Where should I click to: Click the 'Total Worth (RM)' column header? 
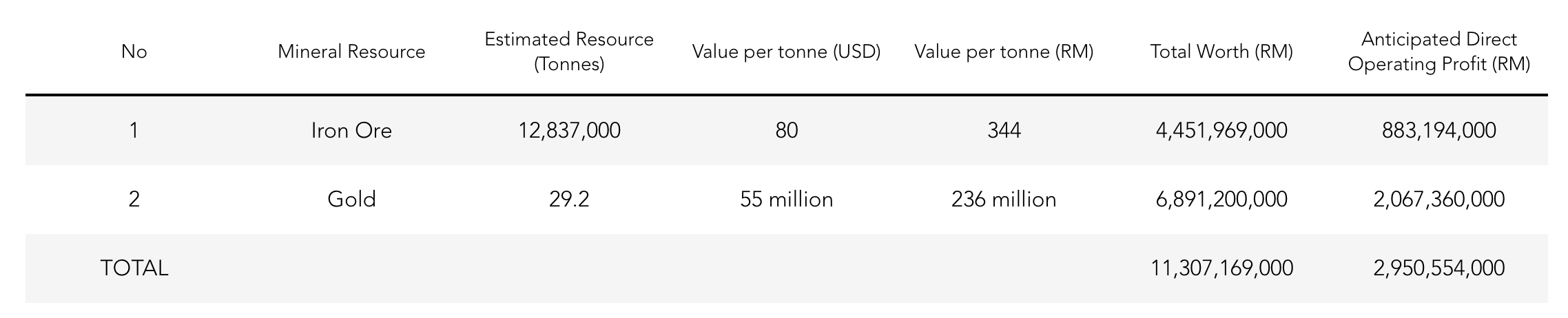(1221, 52)
